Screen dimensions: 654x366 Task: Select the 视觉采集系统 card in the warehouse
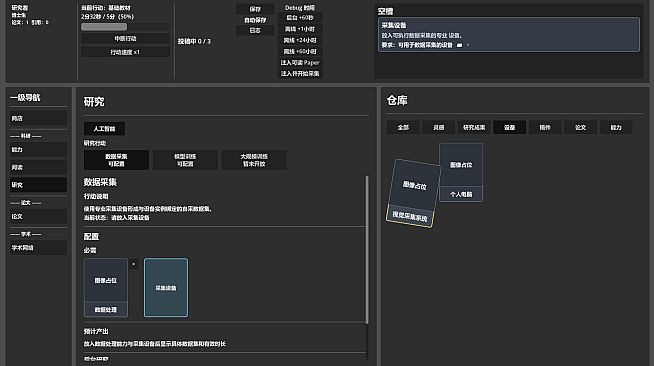tap(413, 193)
